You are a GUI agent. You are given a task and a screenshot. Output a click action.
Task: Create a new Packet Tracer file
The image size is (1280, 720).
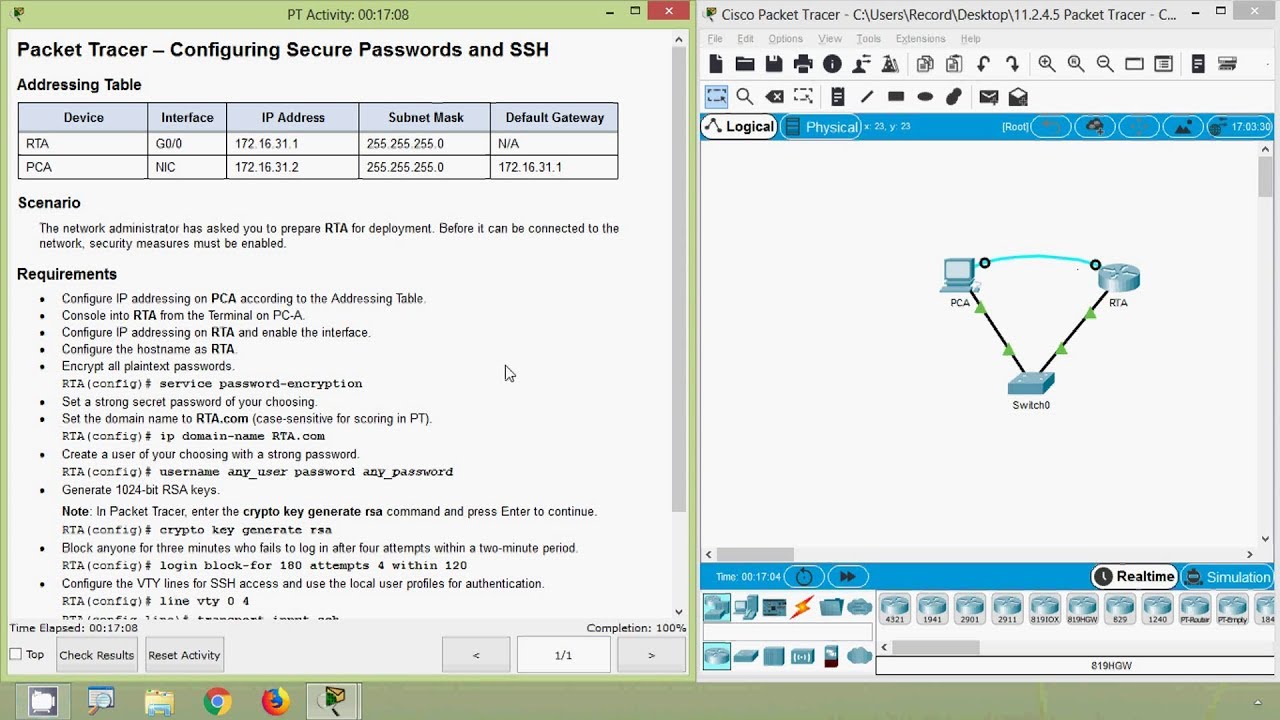click(x=716, y=64)
